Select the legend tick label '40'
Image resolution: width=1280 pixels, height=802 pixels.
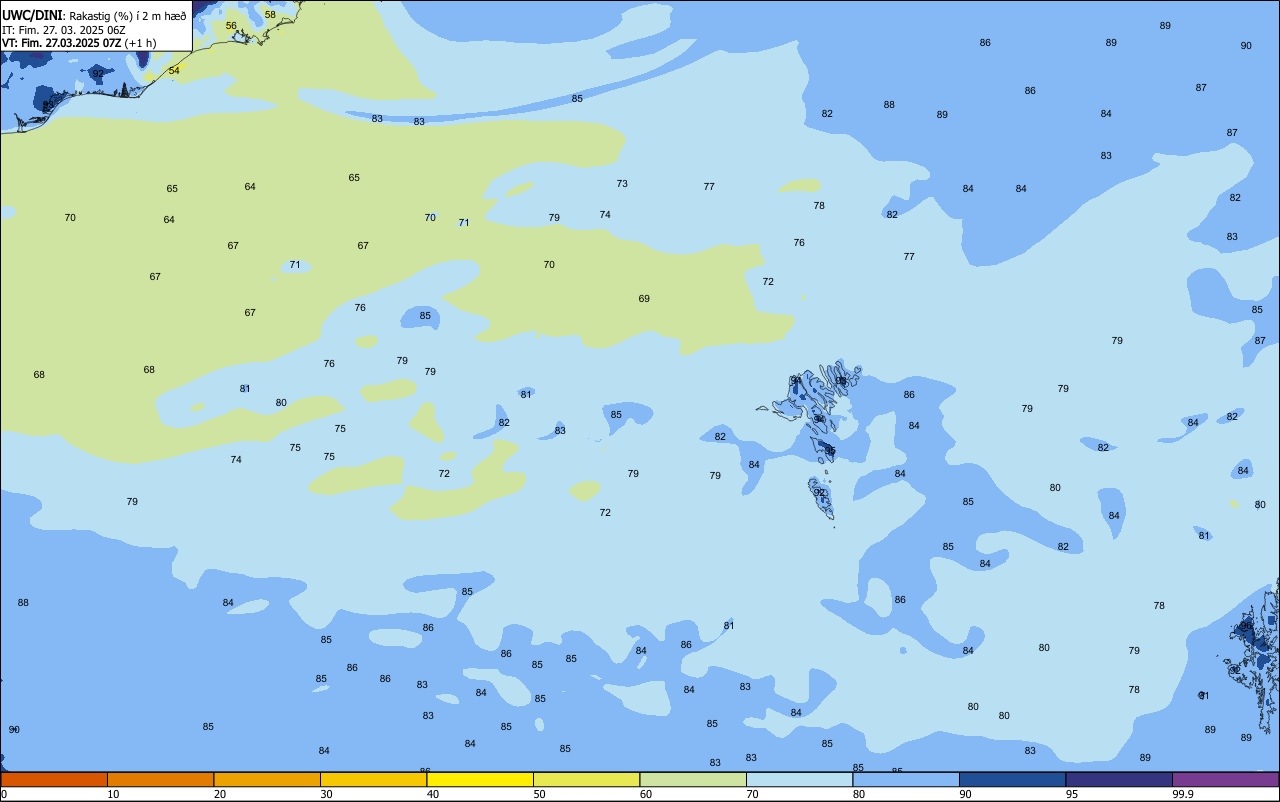pyautogui.click(x=433, y=794)
